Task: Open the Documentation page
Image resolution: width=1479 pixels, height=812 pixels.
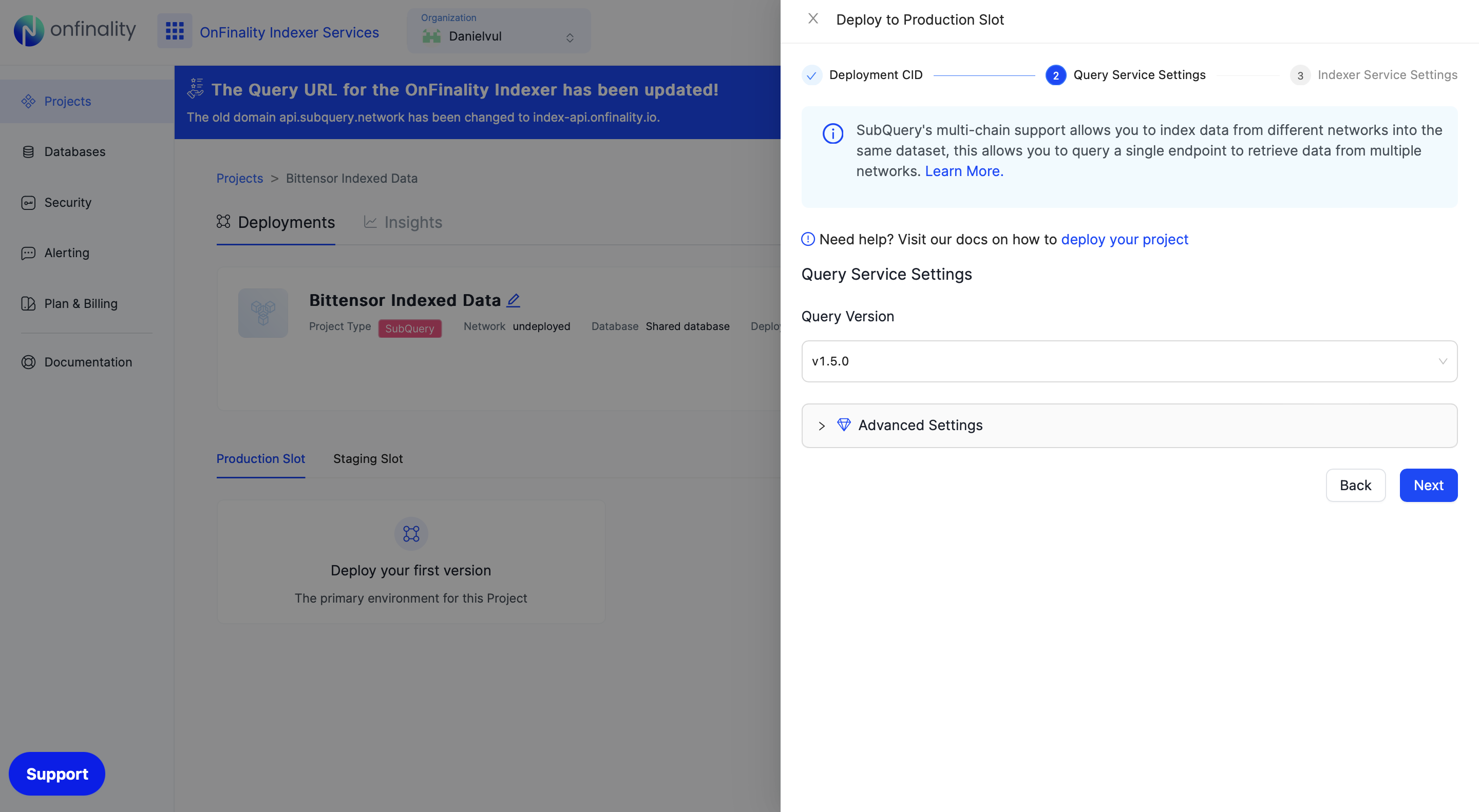Action: click(x=88, y=362)
